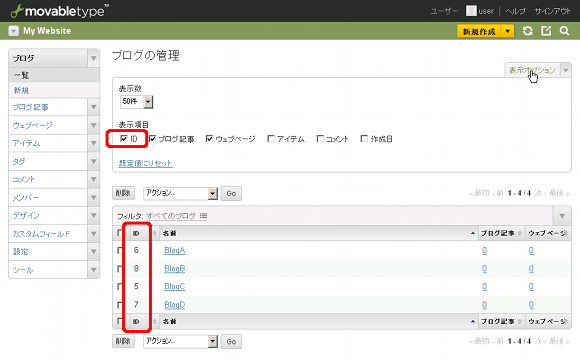The width and height of the screenshot is (580, 362).
Task: Click the bottom Go button
Action: pos(231,341)
